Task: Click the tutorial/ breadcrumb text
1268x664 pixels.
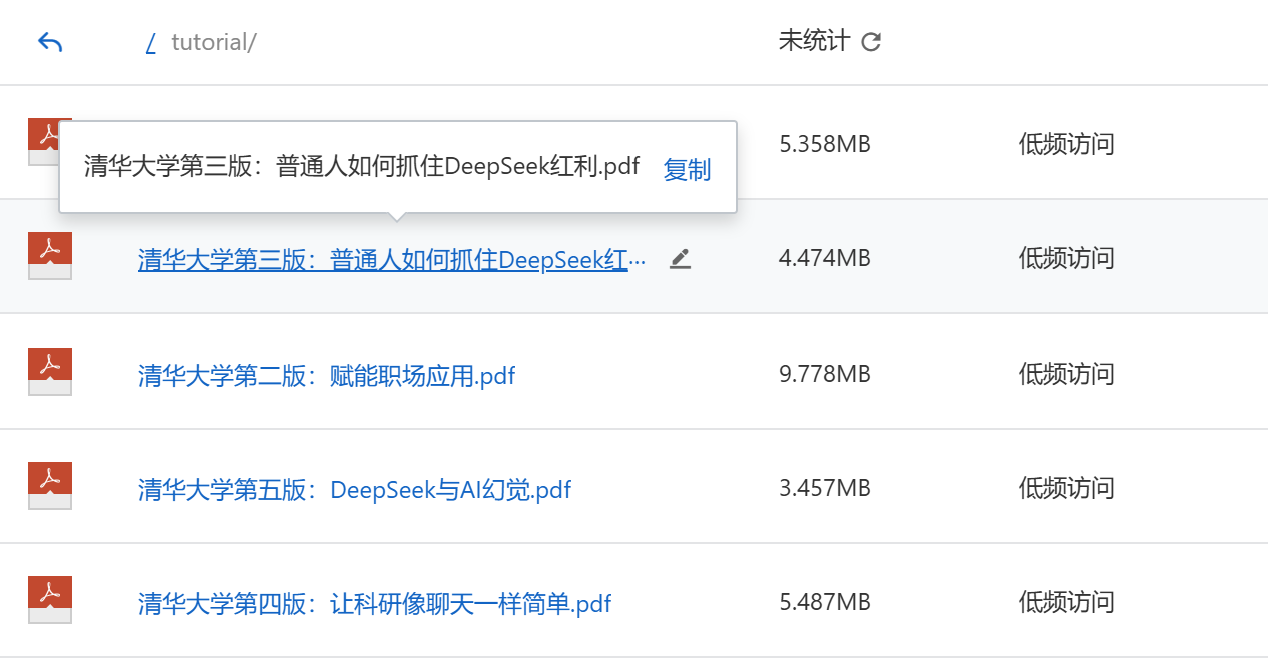Action: [214, 42]
